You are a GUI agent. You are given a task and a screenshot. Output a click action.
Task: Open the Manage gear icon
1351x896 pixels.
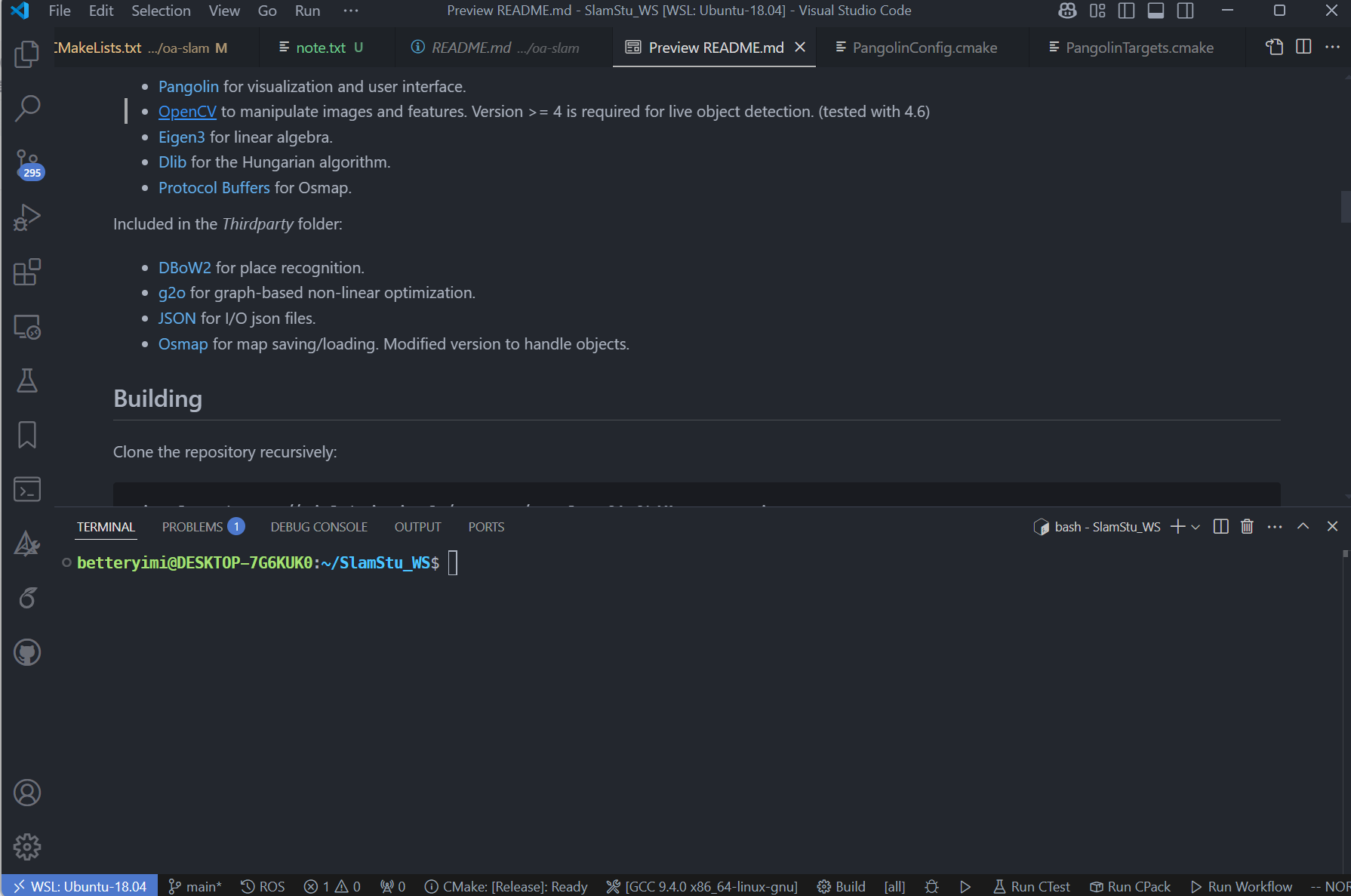coord(27,847)
